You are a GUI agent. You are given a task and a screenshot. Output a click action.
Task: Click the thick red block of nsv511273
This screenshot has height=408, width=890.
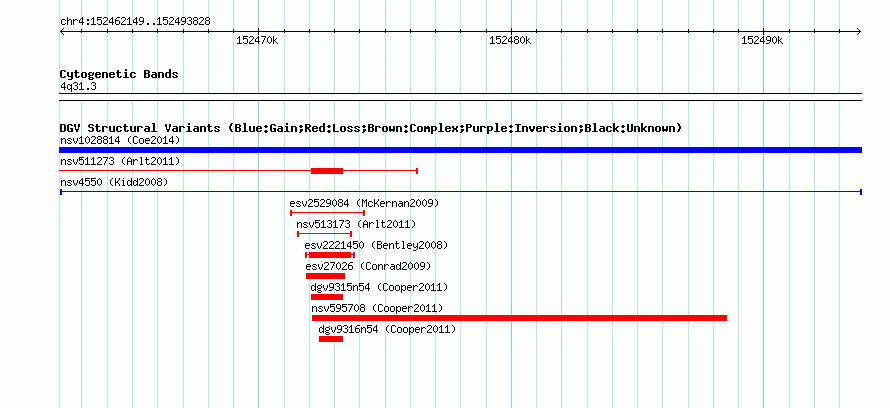(327, 171)
